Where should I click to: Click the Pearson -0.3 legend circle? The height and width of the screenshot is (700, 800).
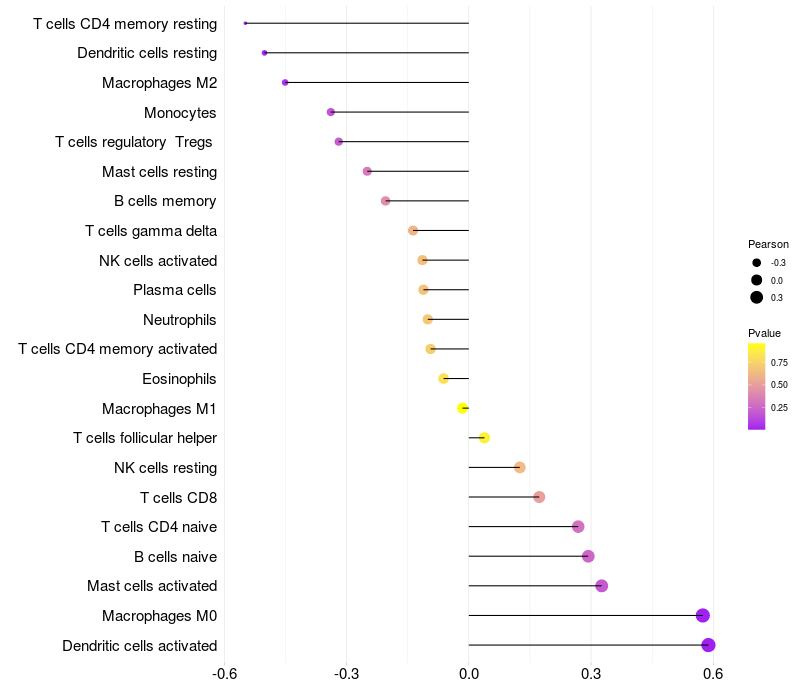pos(756,263)
